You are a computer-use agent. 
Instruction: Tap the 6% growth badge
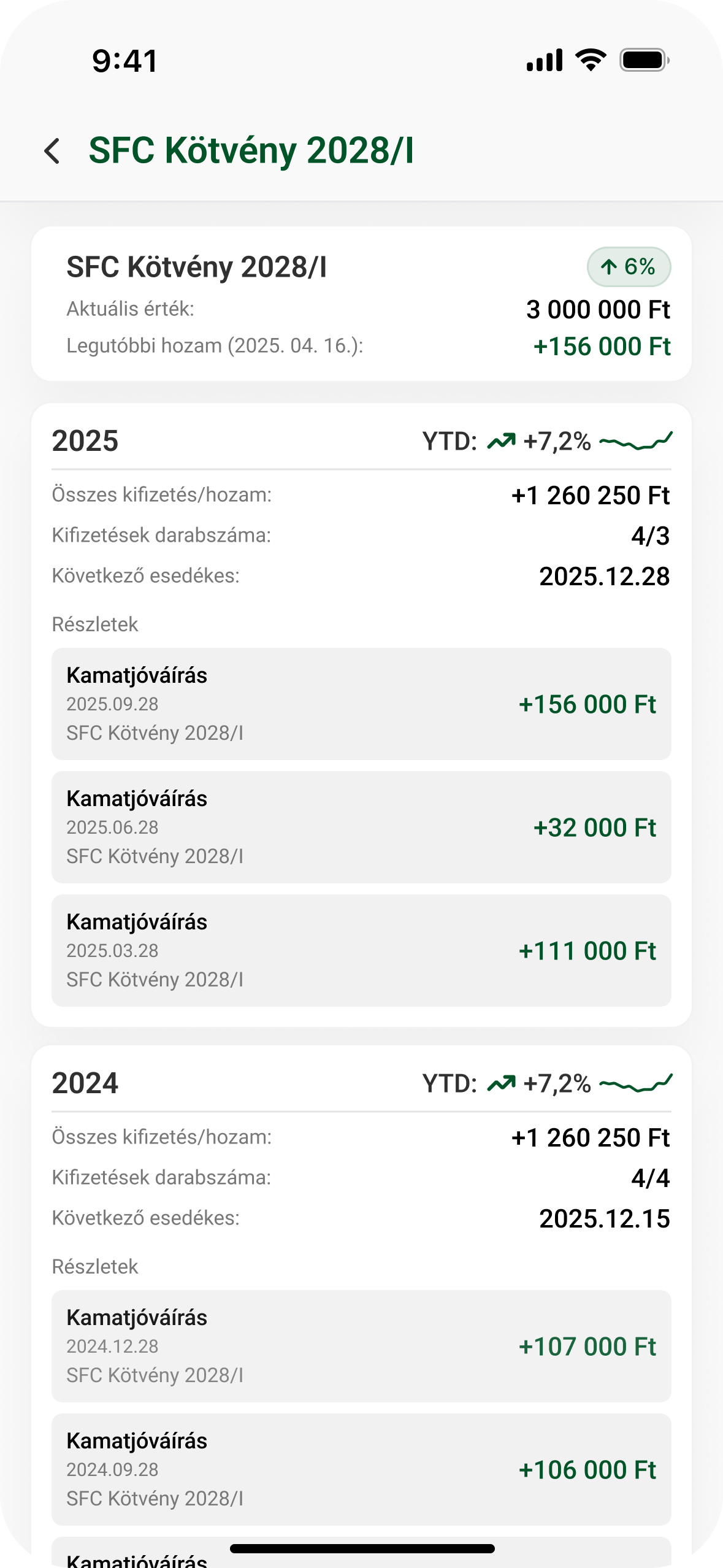click(x=629, y=267)
